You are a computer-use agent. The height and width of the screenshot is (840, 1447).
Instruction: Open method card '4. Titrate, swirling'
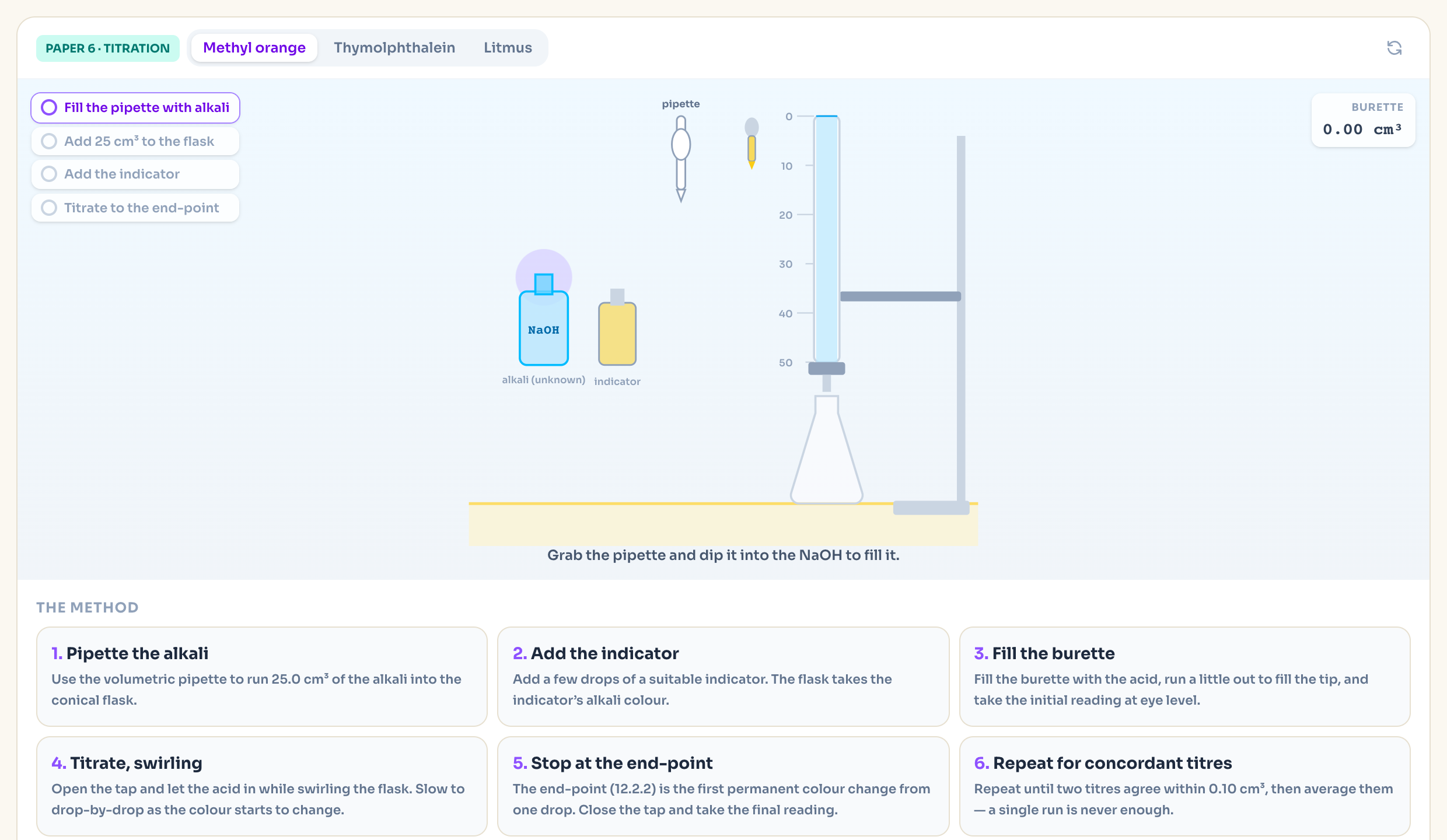tap(261, 786)
